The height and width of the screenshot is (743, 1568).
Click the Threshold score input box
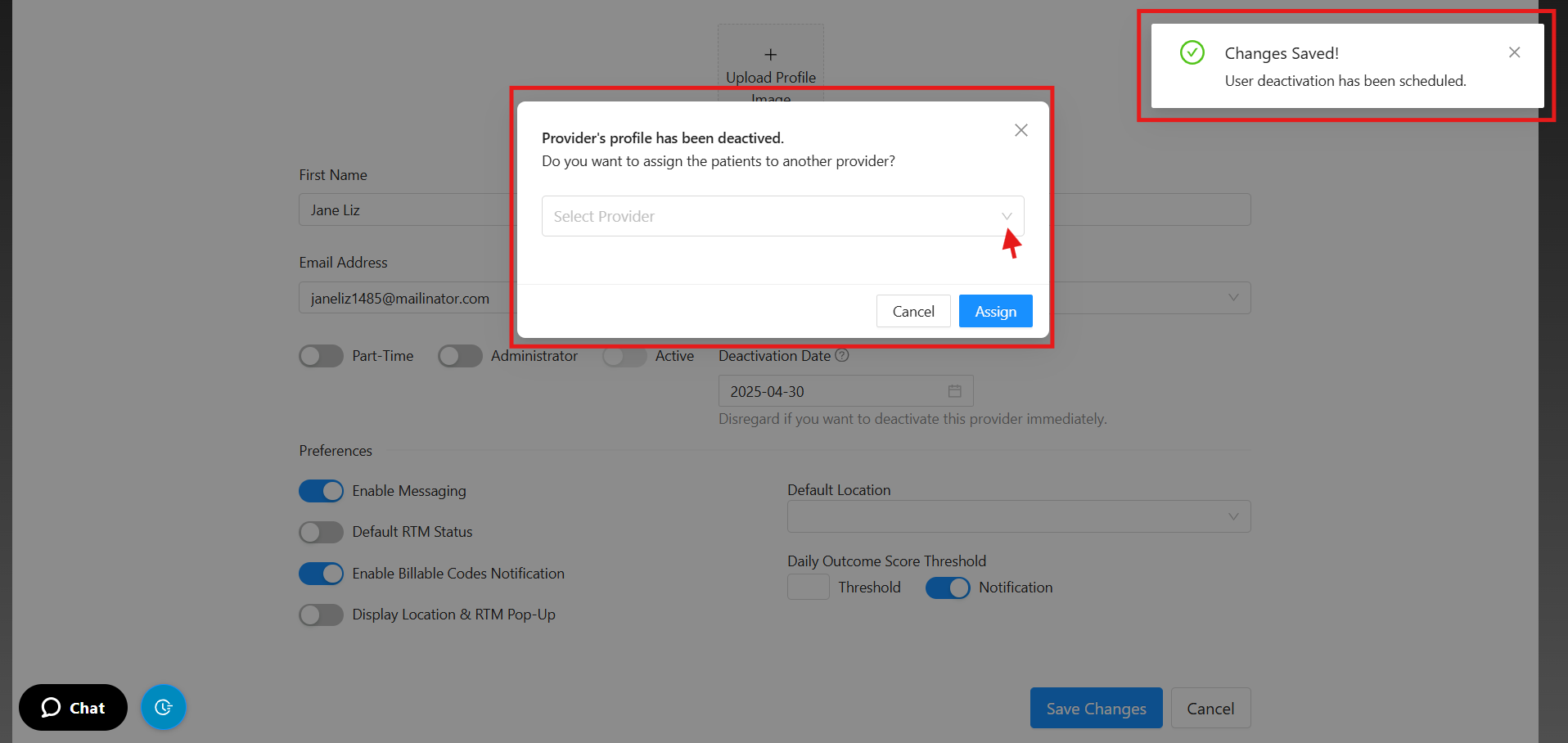click(808, 588)
